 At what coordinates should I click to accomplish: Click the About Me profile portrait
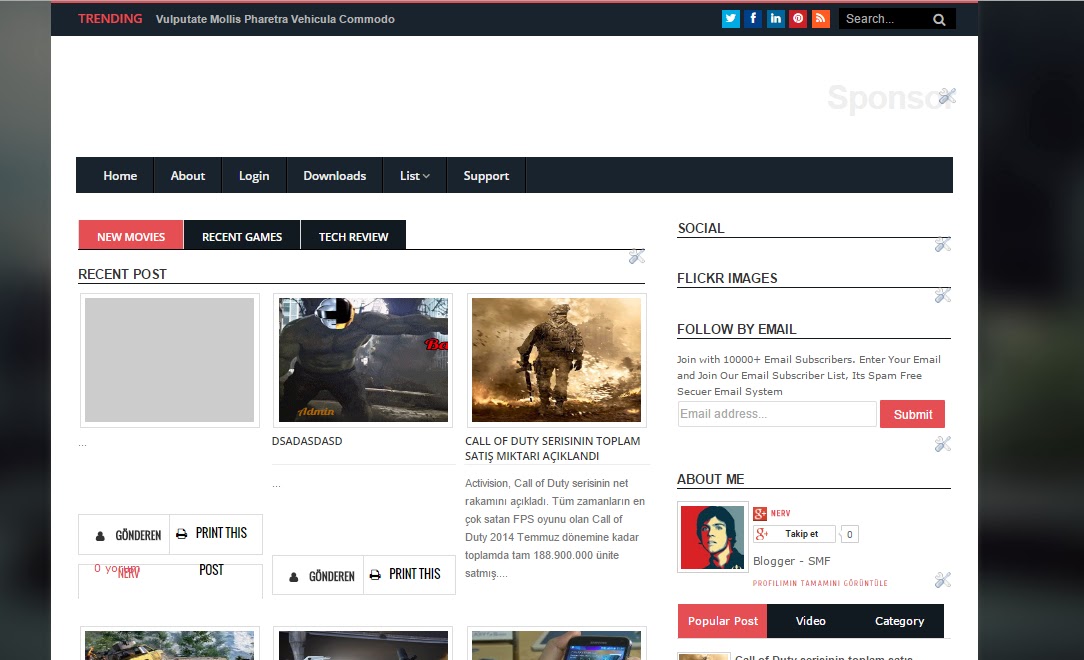click(712, 537)
